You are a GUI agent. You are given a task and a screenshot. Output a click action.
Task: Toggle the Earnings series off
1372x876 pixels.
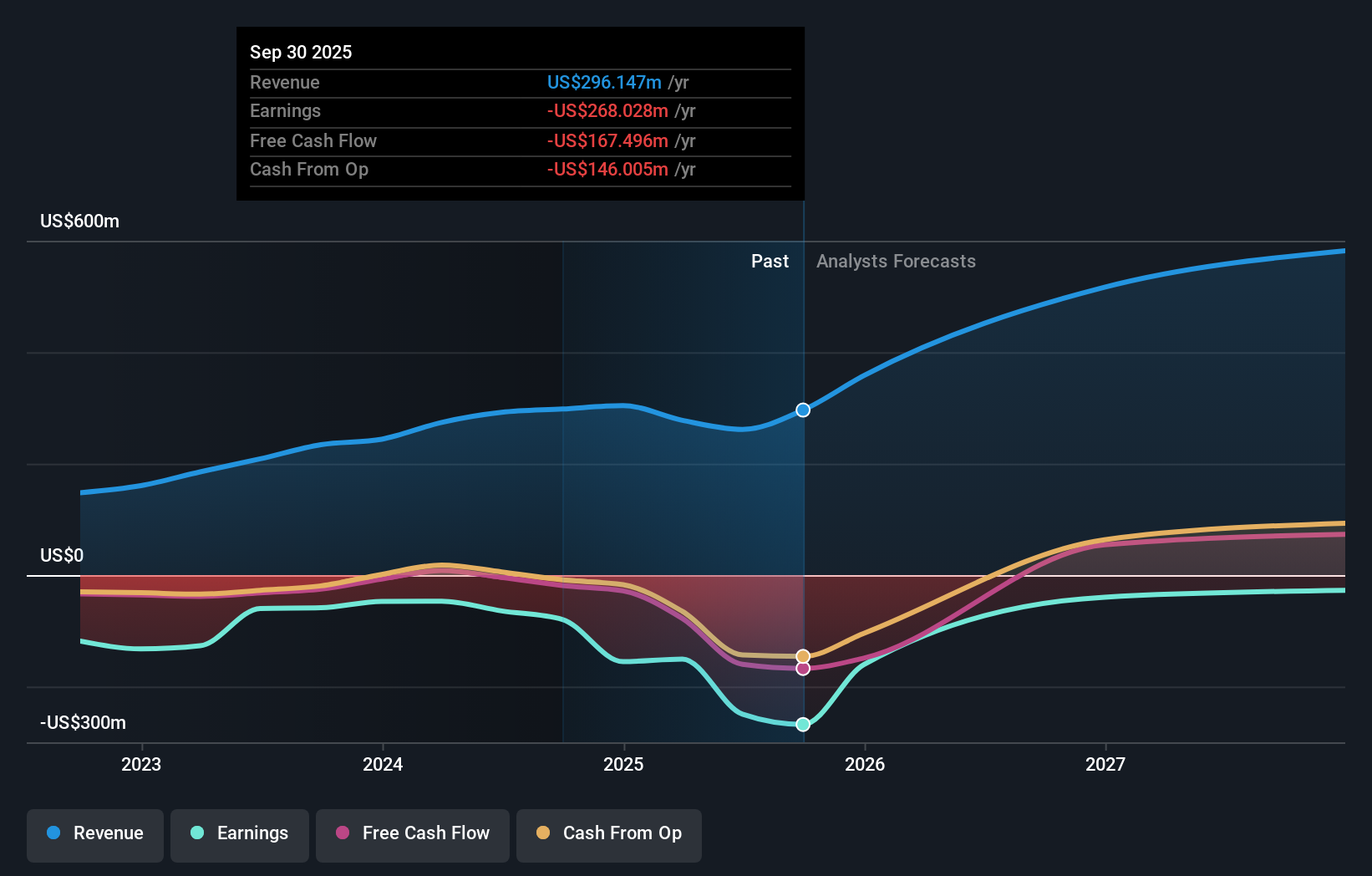[x=239, y=833]
